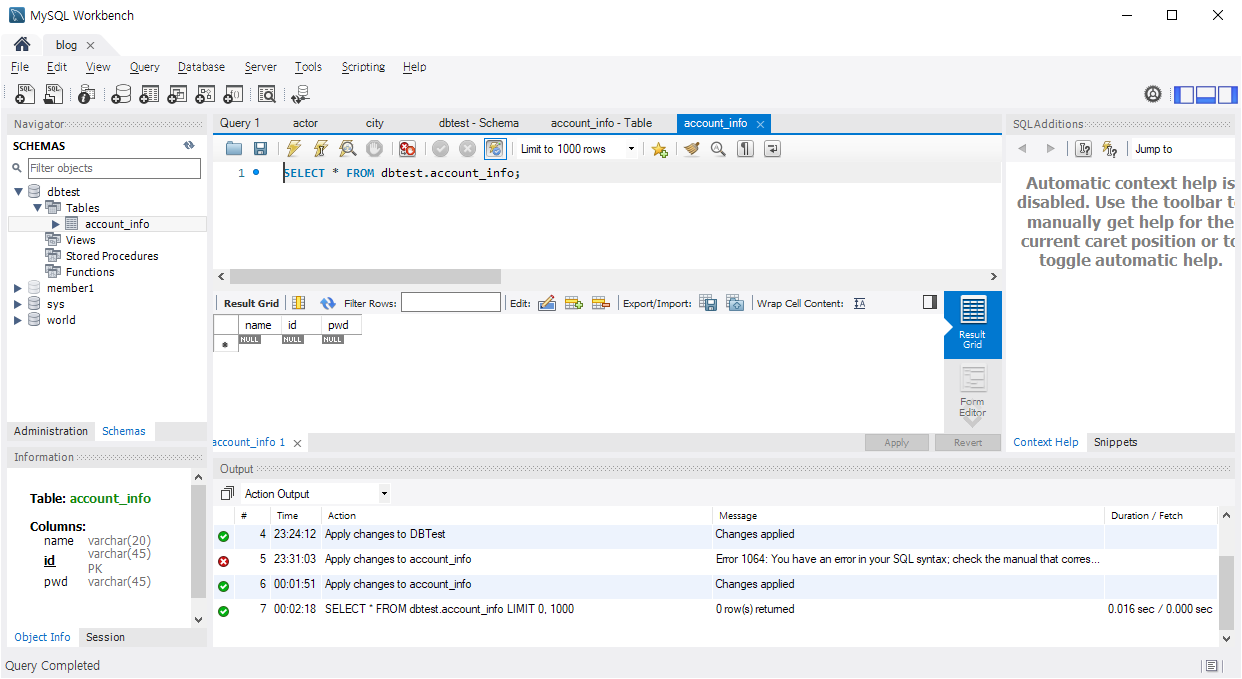Viewport: 1242px width, 679px height.
Task: Toggle wrap cell content
Action: [x=860, y=303]
